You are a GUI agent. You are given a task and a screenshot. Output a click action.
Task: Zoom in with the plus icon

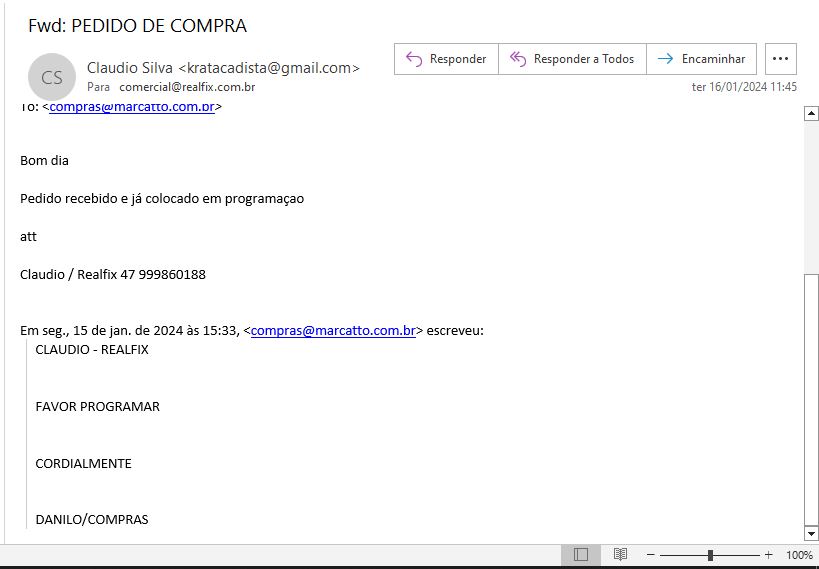pos(768,555)
